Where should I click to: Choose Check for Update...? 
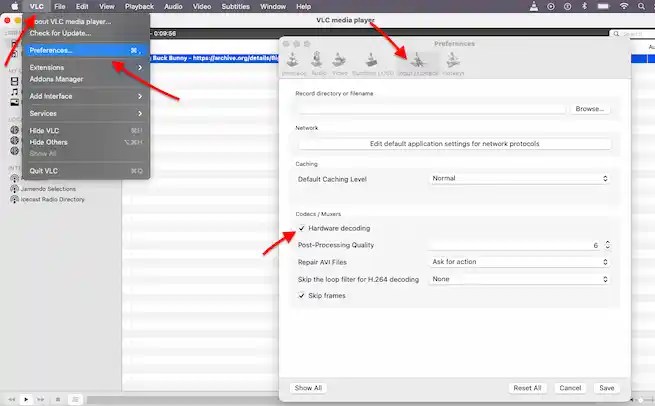(x=86, y=33)
